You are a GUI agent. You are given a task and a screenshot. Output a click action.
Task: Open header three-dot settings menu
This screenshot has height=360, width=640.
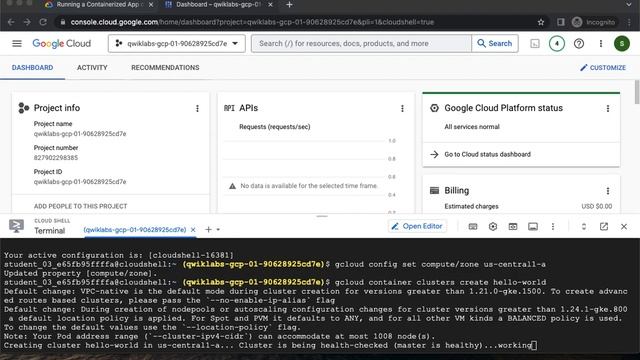601,43
